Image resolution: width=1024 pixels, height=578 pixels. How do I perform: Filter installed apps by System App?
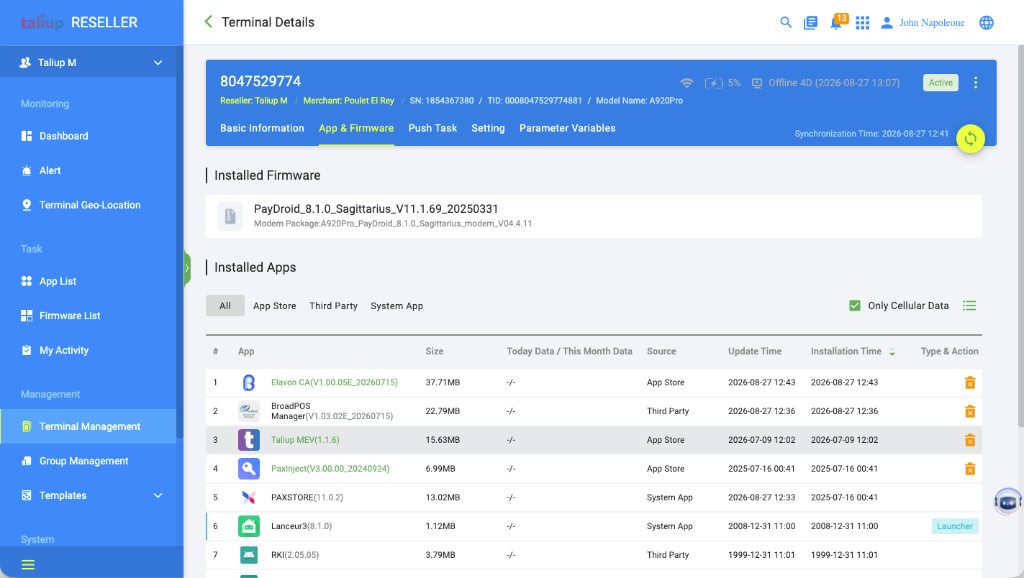tap(396, 306)
